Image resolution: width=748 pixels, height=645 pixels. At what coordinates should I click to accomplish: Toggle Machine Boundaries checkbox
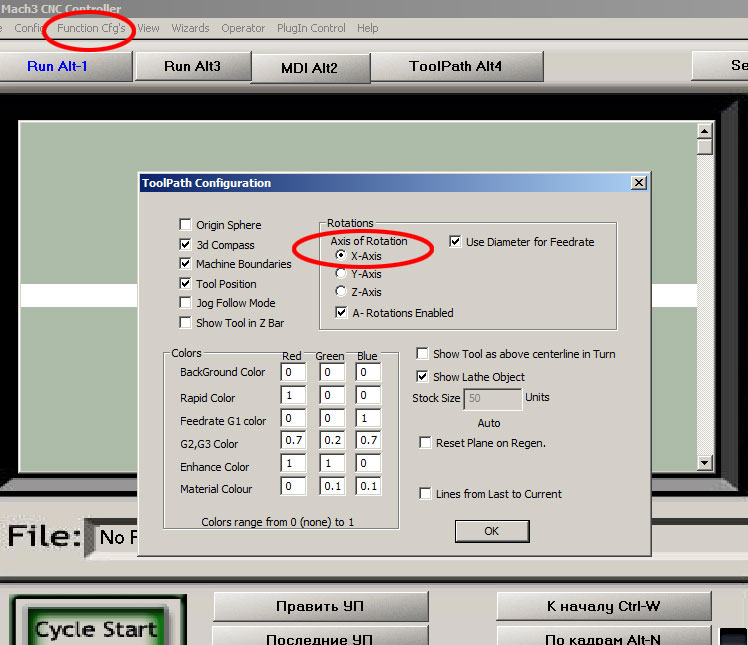click(x=185, y=264)
